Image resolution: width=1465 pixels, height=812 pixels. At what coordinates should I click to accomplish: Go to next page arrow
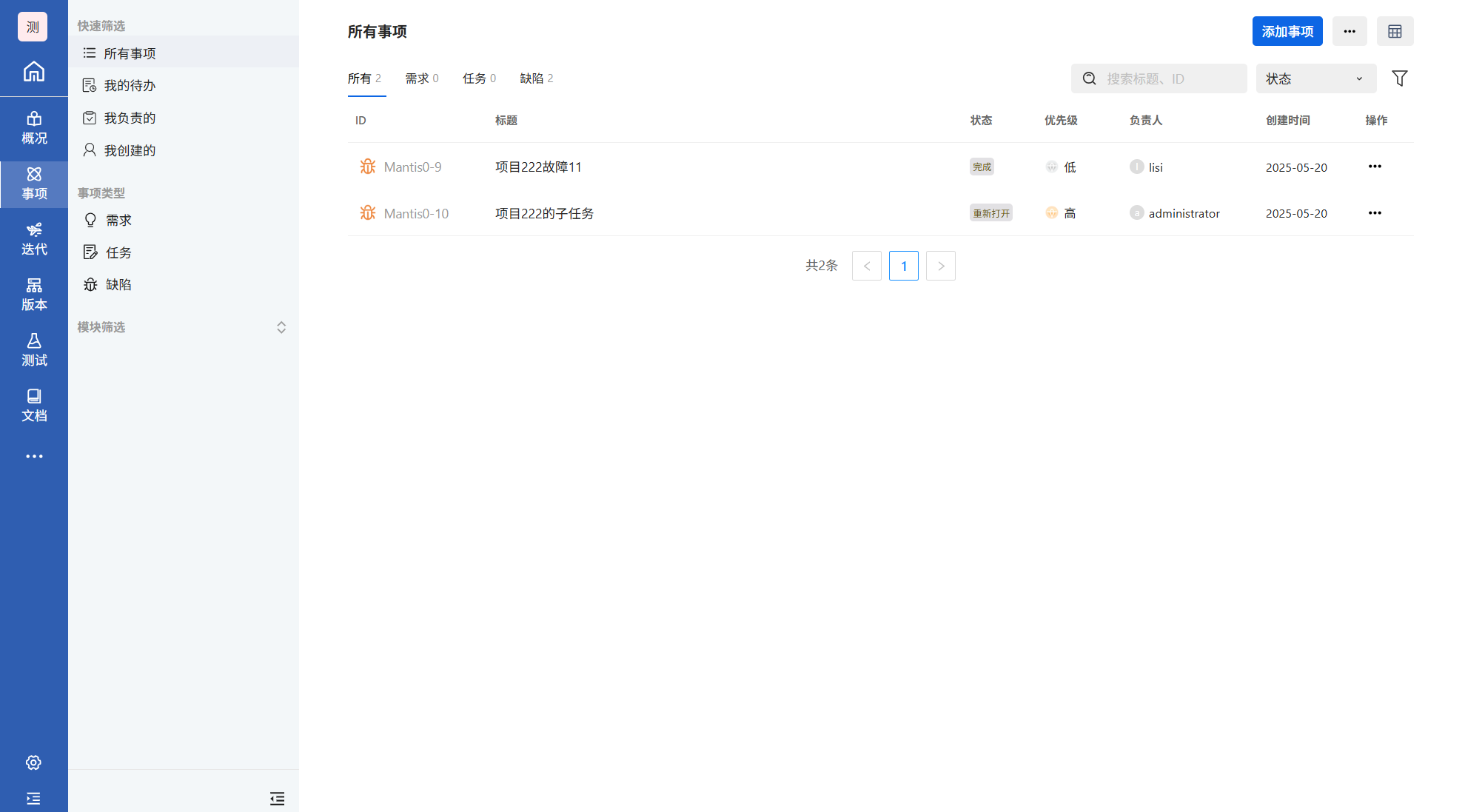click(940, 266)
